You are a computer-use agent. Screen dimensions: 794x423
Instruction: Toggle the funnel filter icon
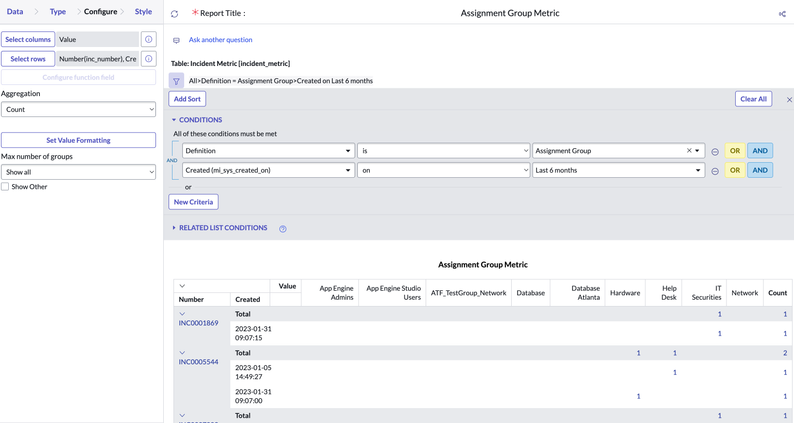click(176, 81)
